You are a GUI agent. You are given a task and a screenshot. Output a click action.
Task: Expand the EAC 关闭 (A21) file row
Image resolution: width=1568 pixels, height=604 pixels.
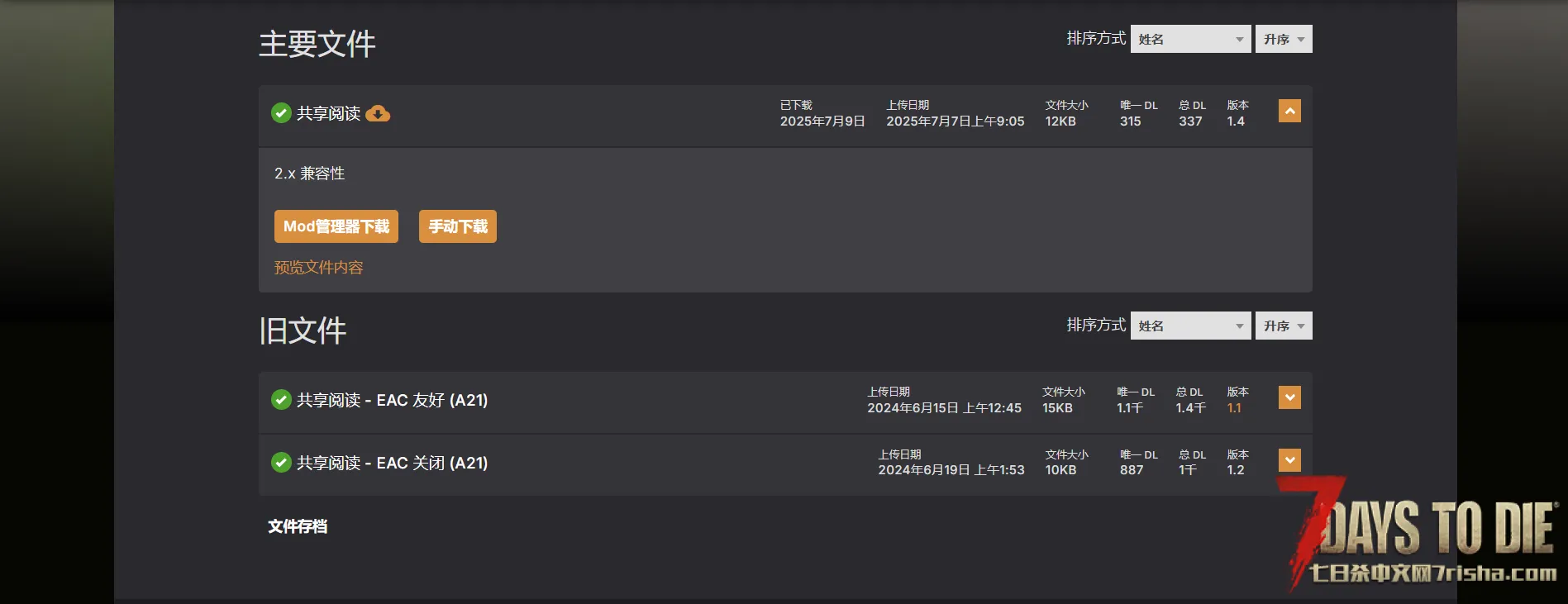[1289, 460]
